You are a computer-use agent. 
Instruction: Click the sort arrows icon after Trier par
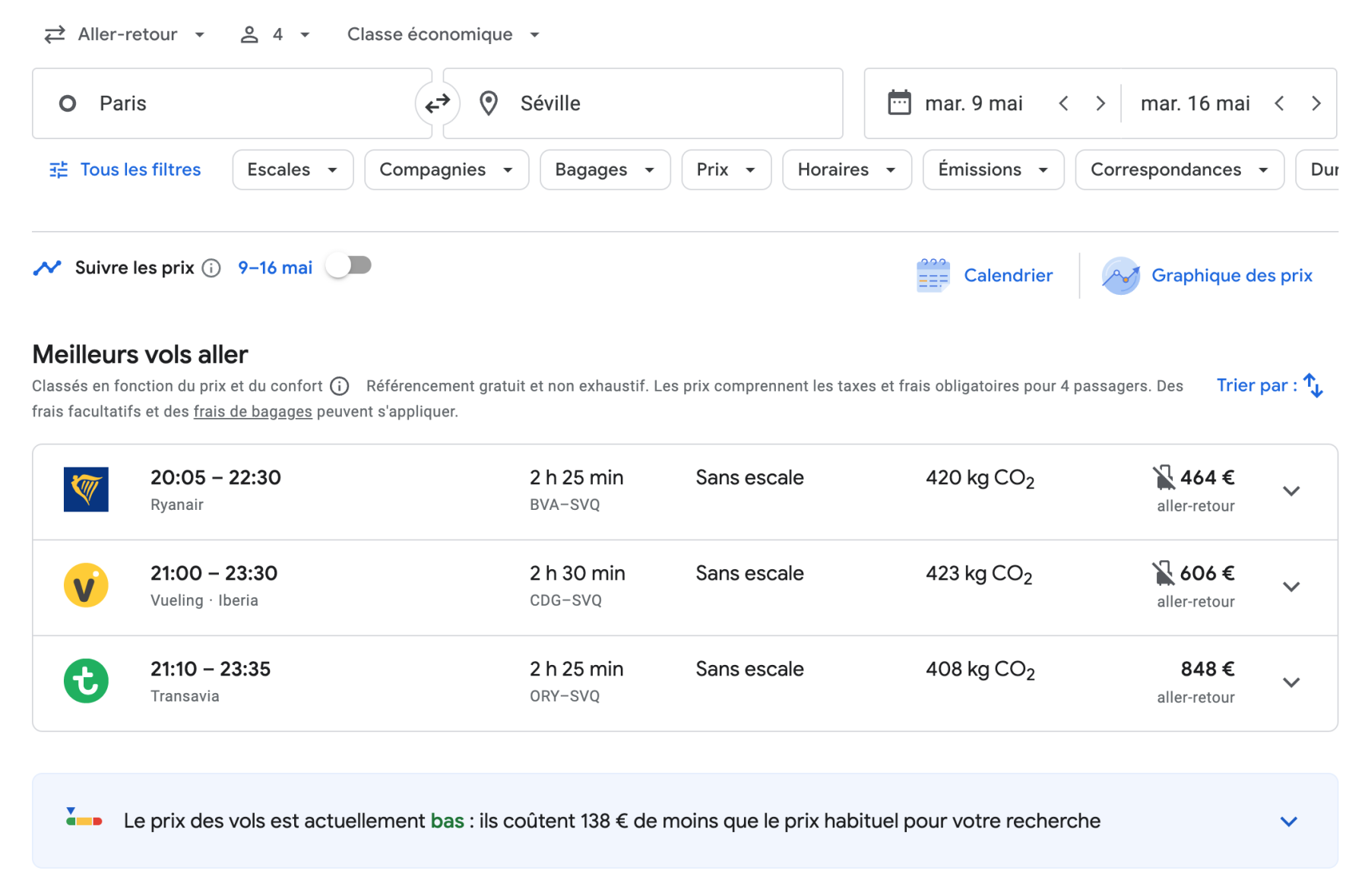pos(1313,385)
